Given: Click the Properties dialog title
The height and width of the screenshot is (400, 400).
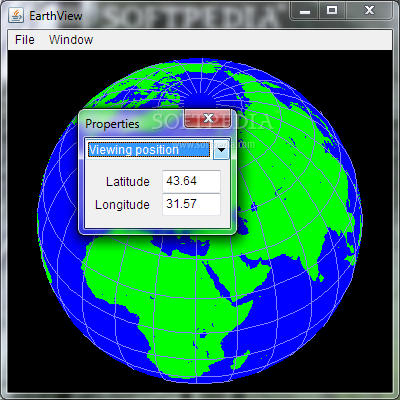Looking at the screenshot, I should coord(112,124).
